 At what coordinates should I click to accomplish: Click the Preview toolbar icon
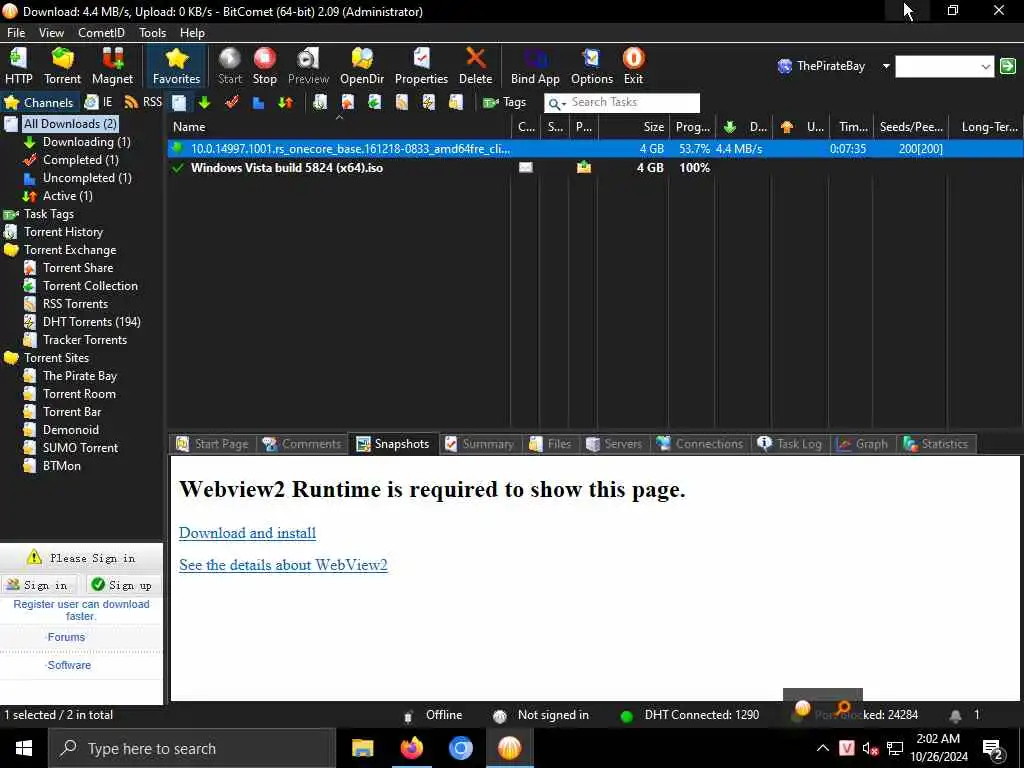tap(308, 66)
